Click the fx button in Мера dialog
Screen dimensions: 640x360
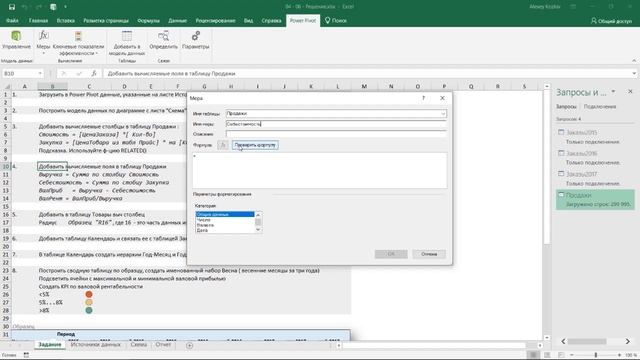222,145
